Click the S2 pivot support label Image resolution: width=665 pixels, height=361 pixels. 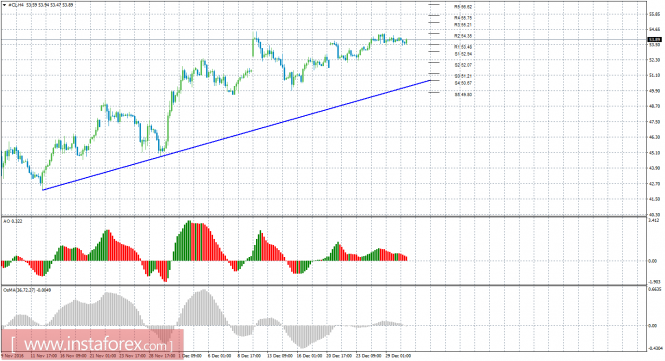[x=463, y=66]
